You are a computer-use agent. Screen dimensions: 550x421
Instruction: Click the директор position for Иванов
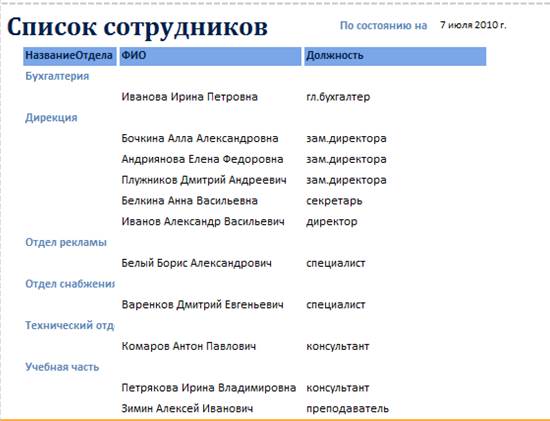[332, 222]
